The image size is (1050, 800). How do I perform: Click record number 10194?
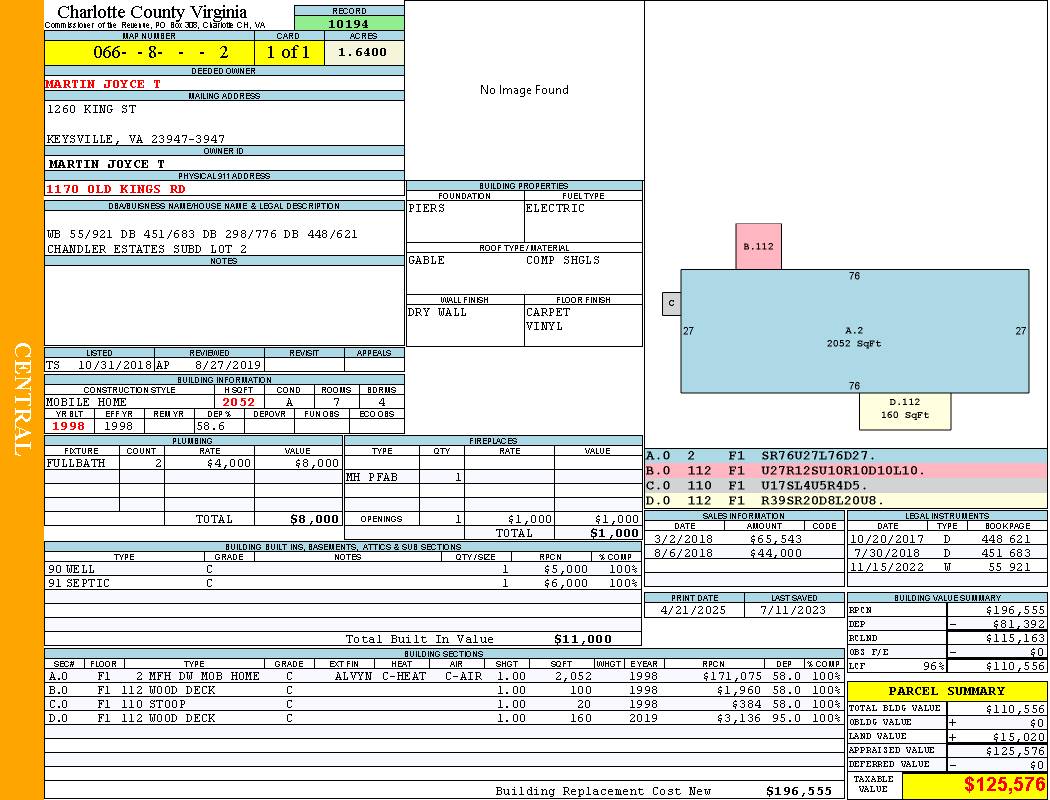pos(348,23)
